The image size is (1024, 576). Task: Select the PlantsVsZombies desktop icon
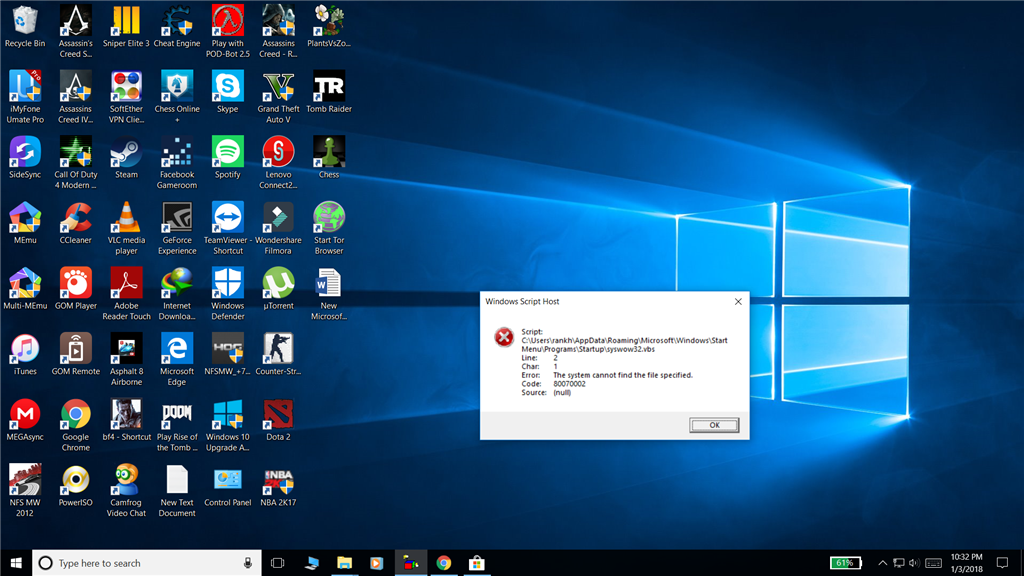(x=329, y=27)
